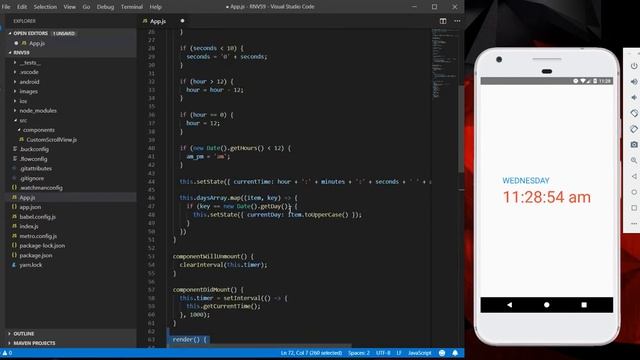Open the Terminal menu
This screenshot has width=640, height=360.
pyautogui.click(x=131, y=7)
